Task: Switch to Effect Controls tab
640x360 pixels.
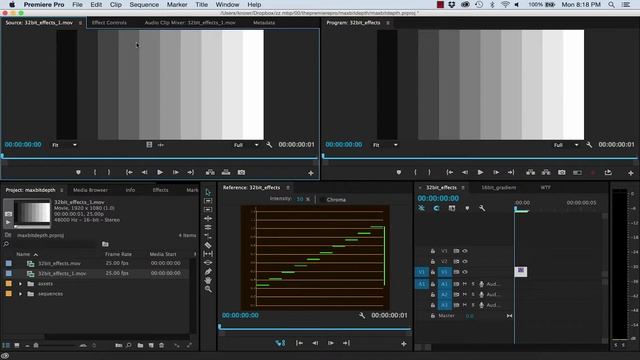Action: point(109,23)
